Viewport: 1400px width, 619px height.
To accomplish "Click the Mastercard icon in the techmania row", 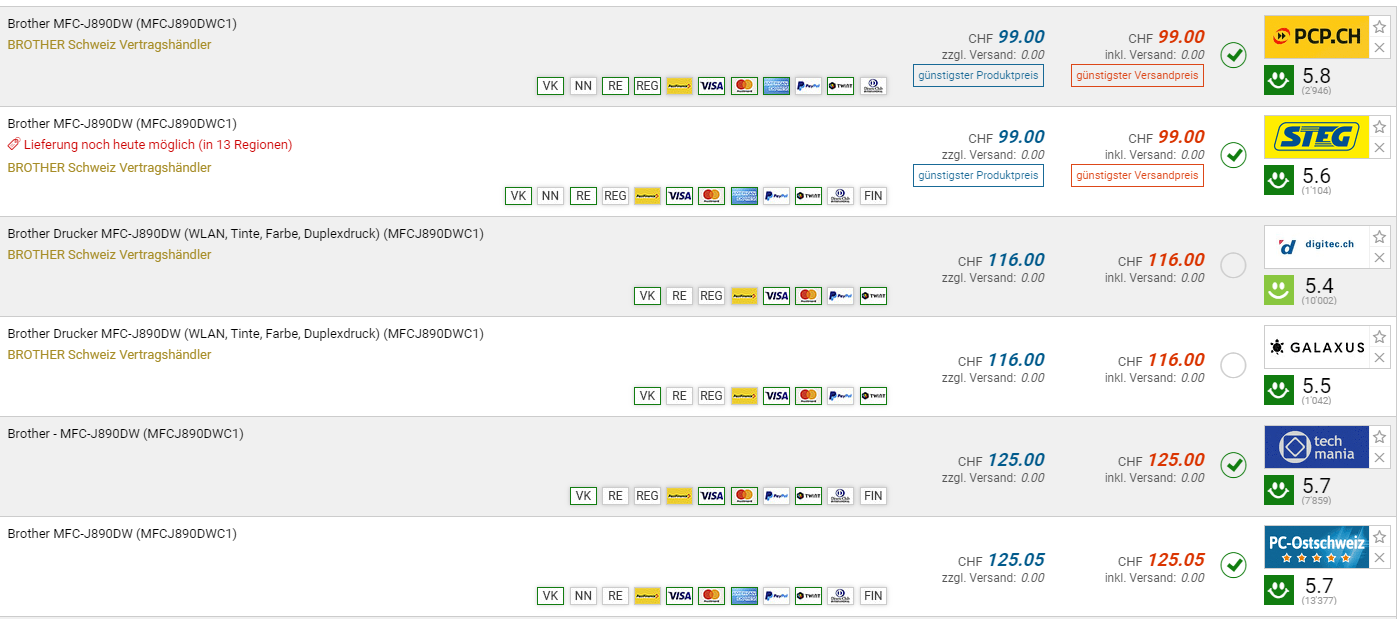I will tap(743, 496).
